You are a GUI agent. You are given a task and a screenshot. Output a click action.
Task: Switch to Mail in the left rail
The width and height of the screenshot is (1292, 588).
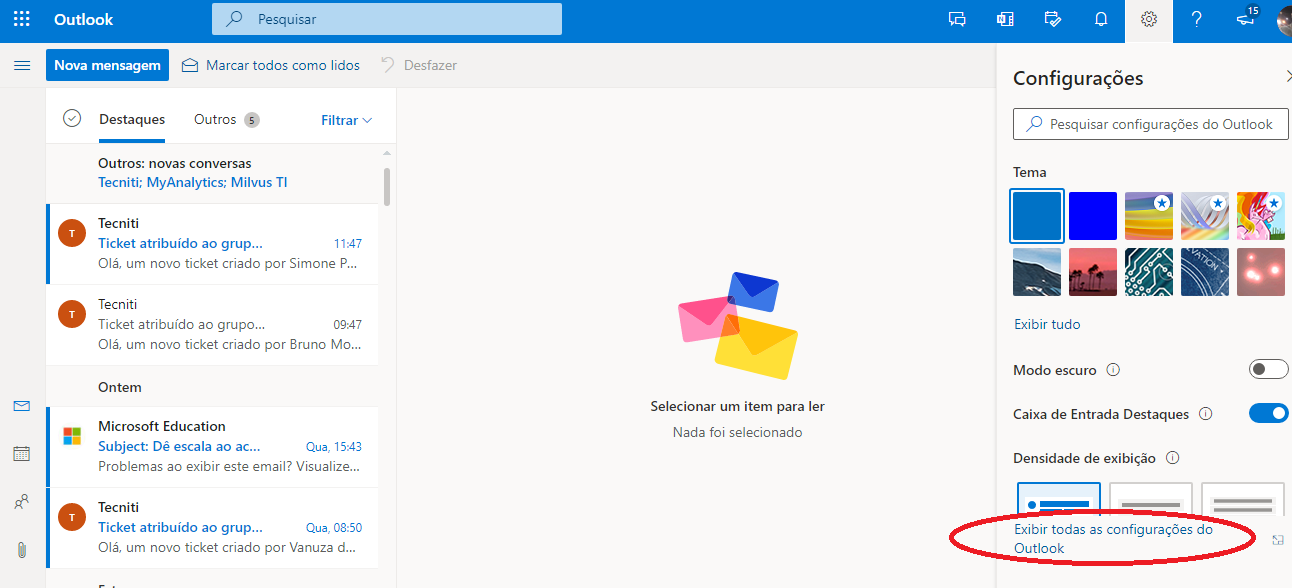point(22,406)
